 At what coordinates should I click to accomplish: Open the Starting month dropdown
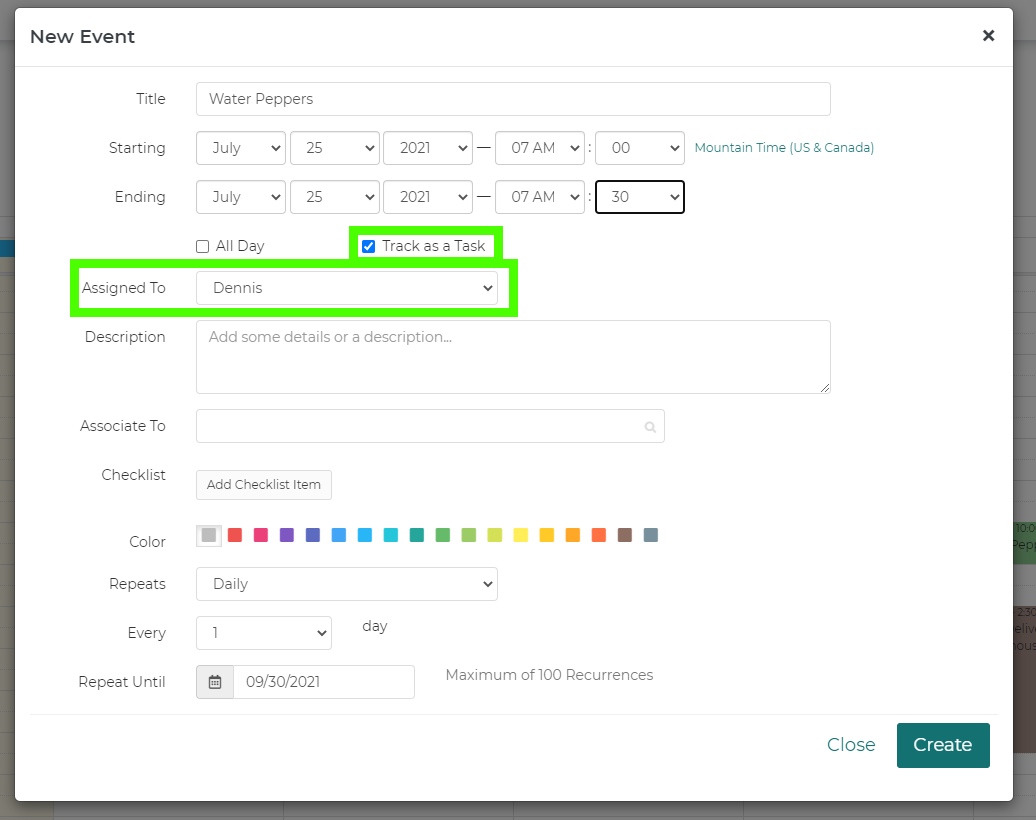(x=241, y=148)
